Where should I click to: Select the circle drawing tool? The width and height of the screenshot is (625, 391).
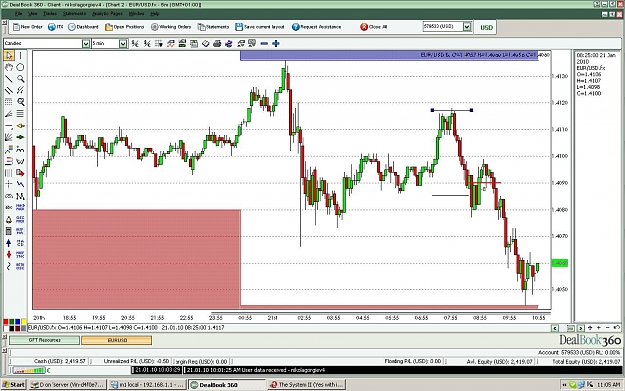pos(20,67)
